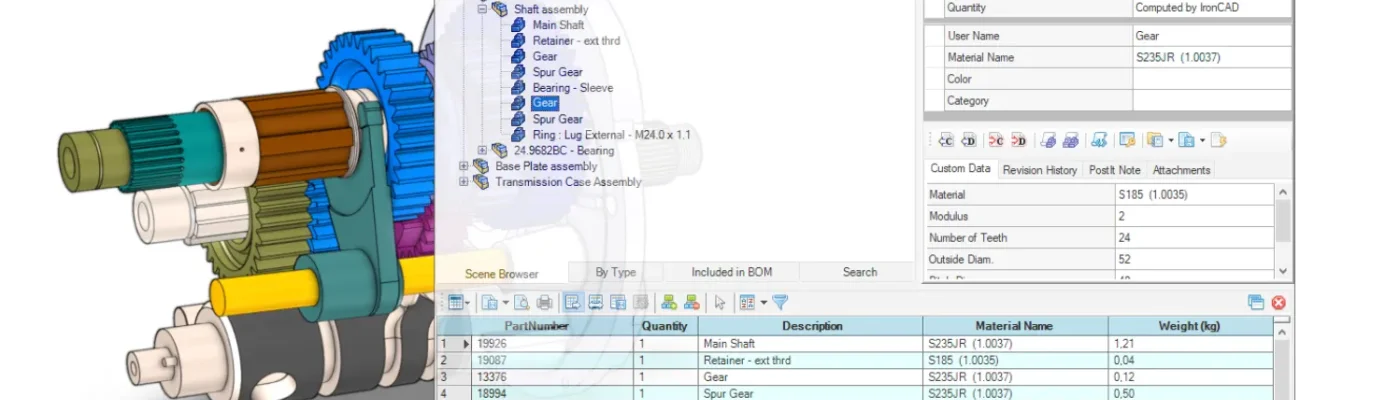This screenshot has width=1400, height=400.
Task: Click the red close icon above BOM table
Action: click(x=1278, y=302)
